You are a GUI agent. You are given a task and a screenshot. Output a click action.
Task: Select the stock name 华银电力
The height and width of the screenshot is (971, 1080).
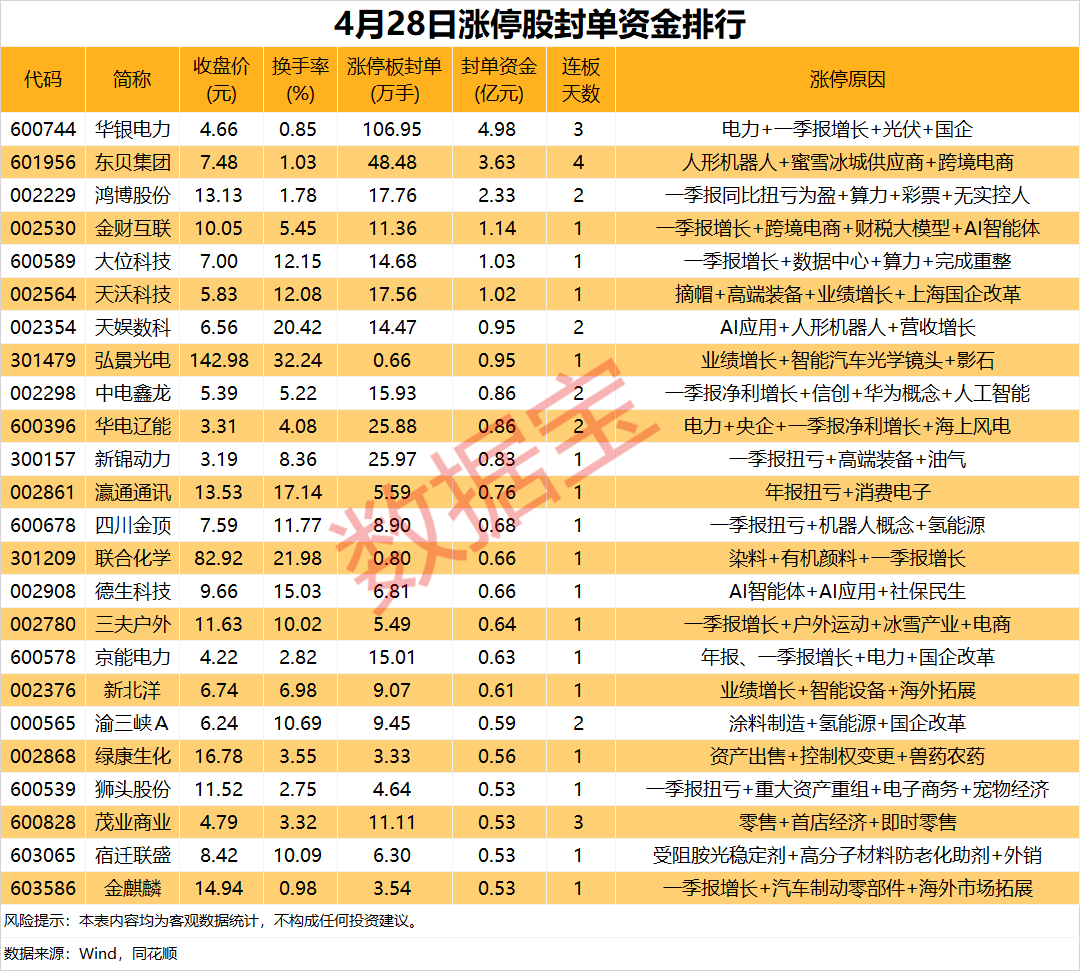pyautogui.click(x=132, y=129)
